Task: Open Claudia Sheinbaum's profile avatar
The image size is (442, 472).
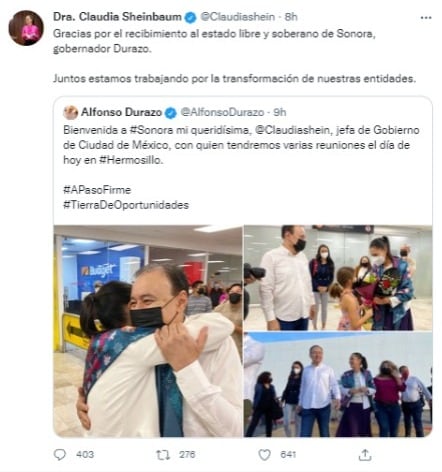Action: [x=26, y=28]
